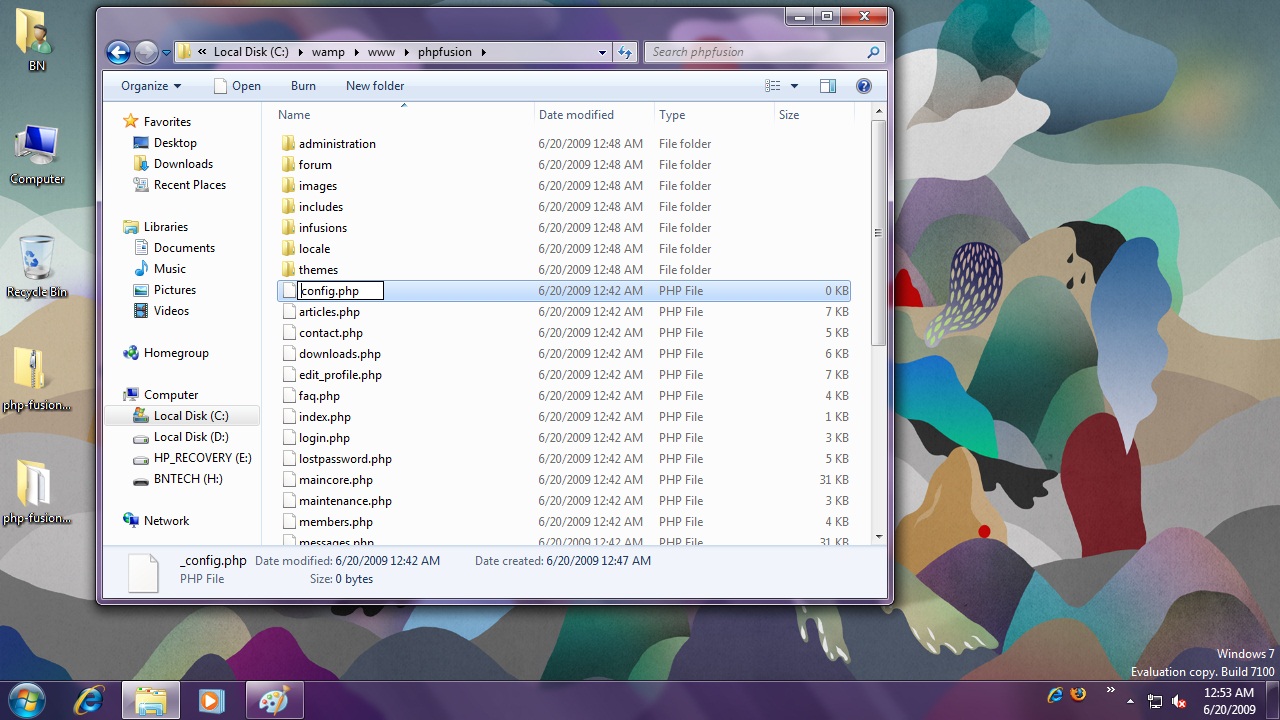Click the Back navigation arrow button
Viewport: 1280px width, 720px height.
coord(118,52)
